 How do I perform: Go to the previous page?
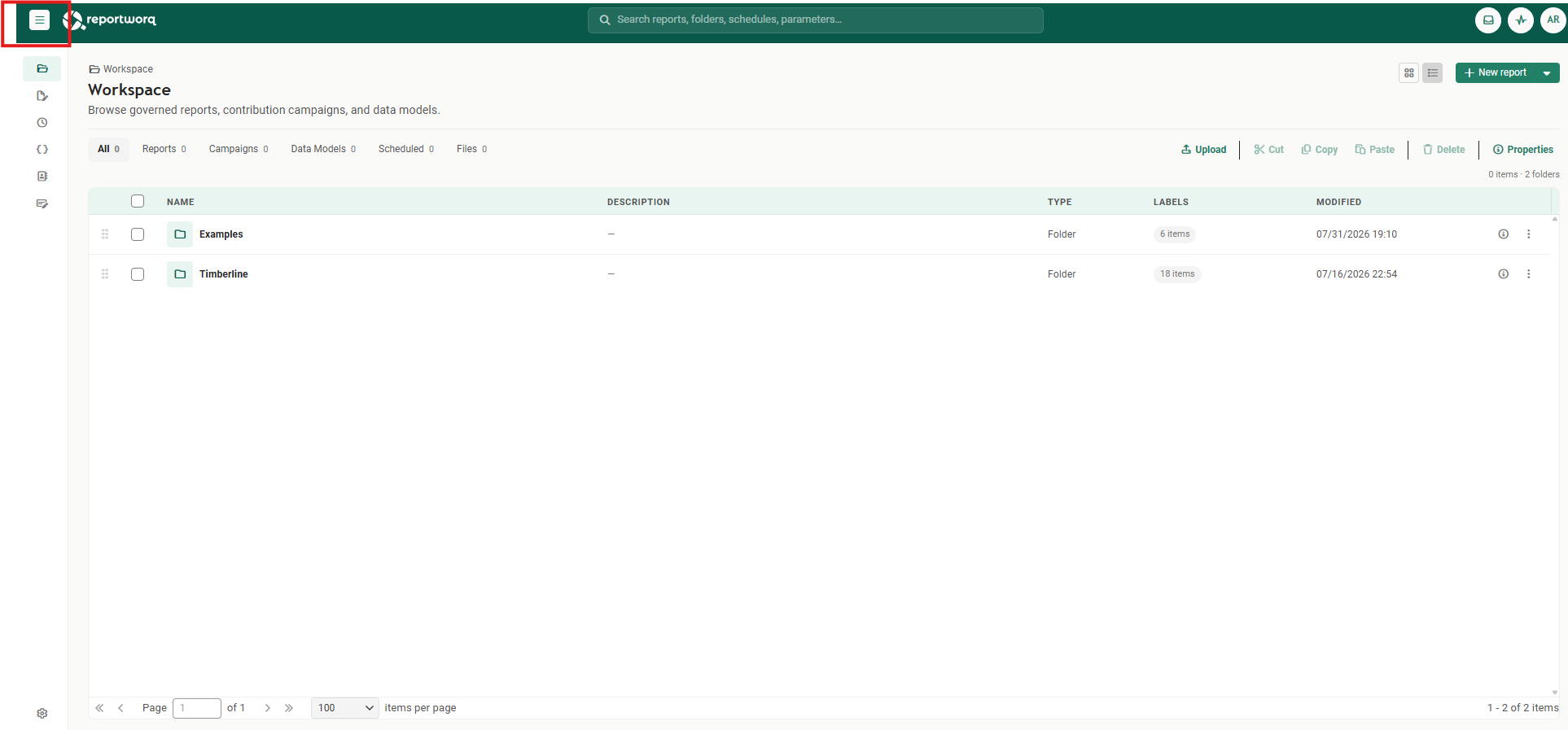(x=120, y=708)
